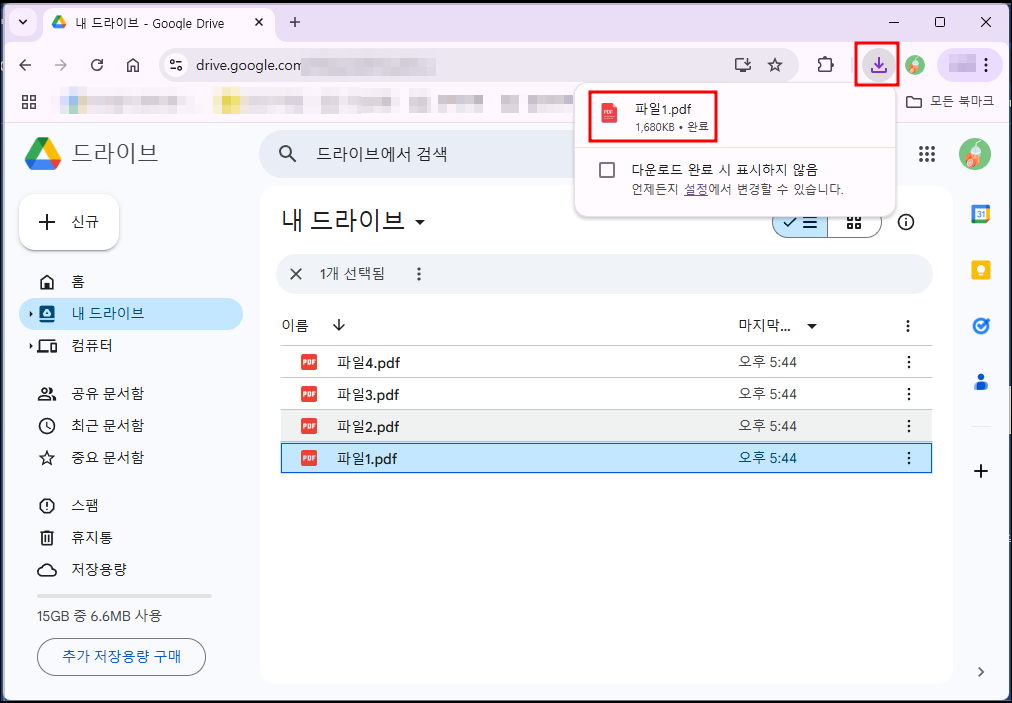
Task: Expand the 컴퓨터 sidebar section
Action: point(30,346)
